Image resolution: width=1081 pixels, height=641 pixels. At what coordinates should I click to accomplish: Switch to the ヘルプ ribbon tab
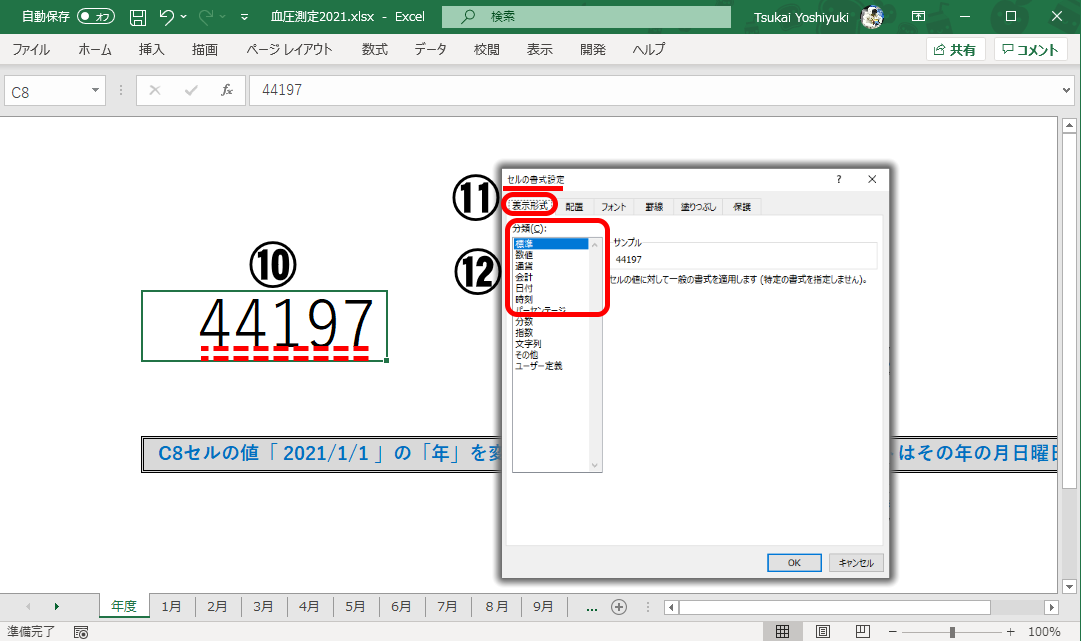649,50
